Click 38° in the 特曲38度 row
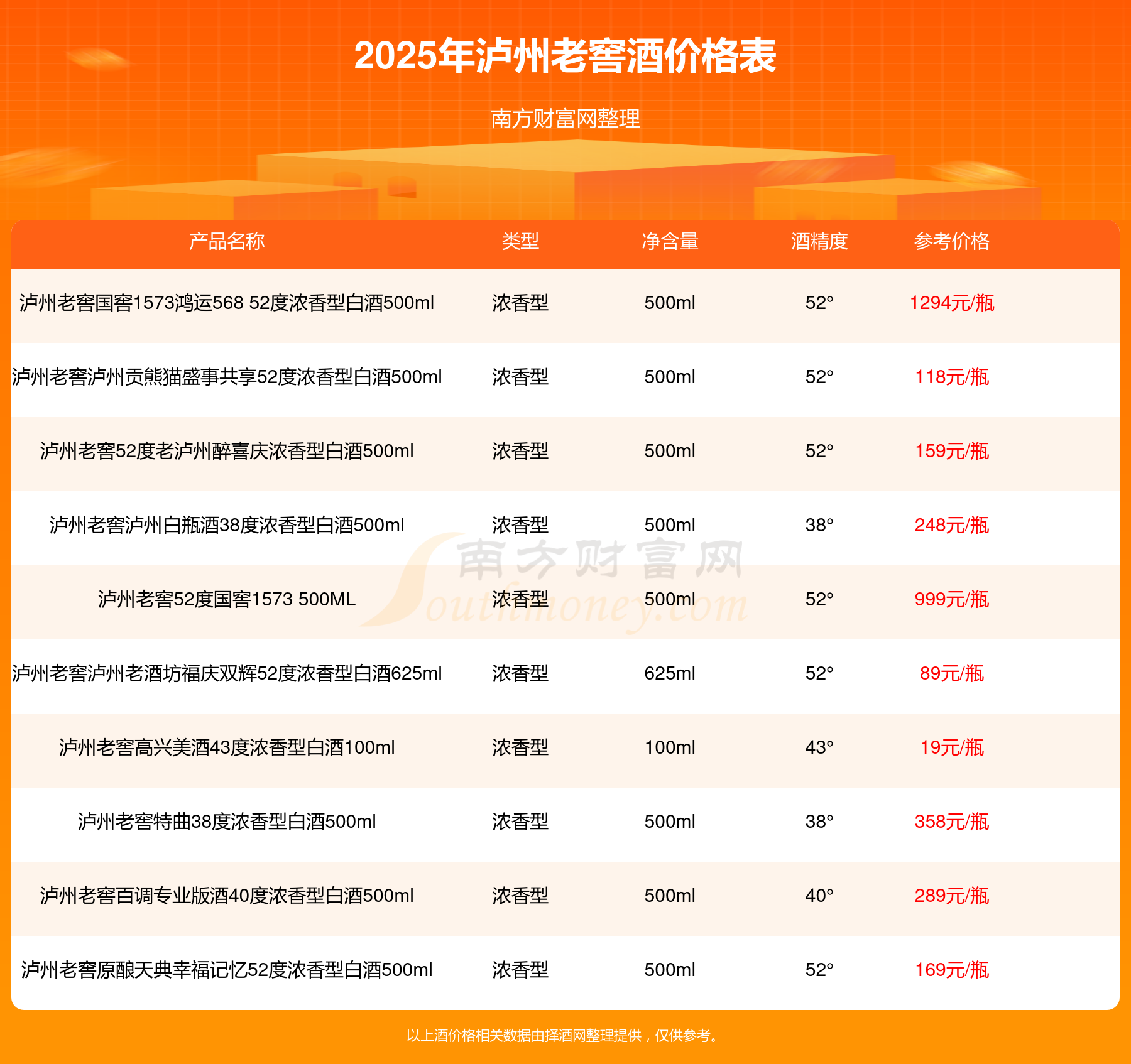The width and height of the screenshot is (1131, 1064). [819, 822]
